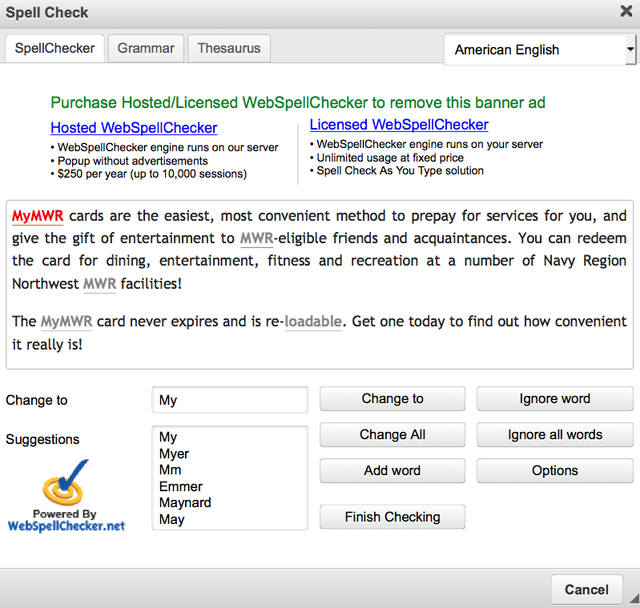Open spell check Options
Screen dimensions: 640x608
tap(555, 470)
